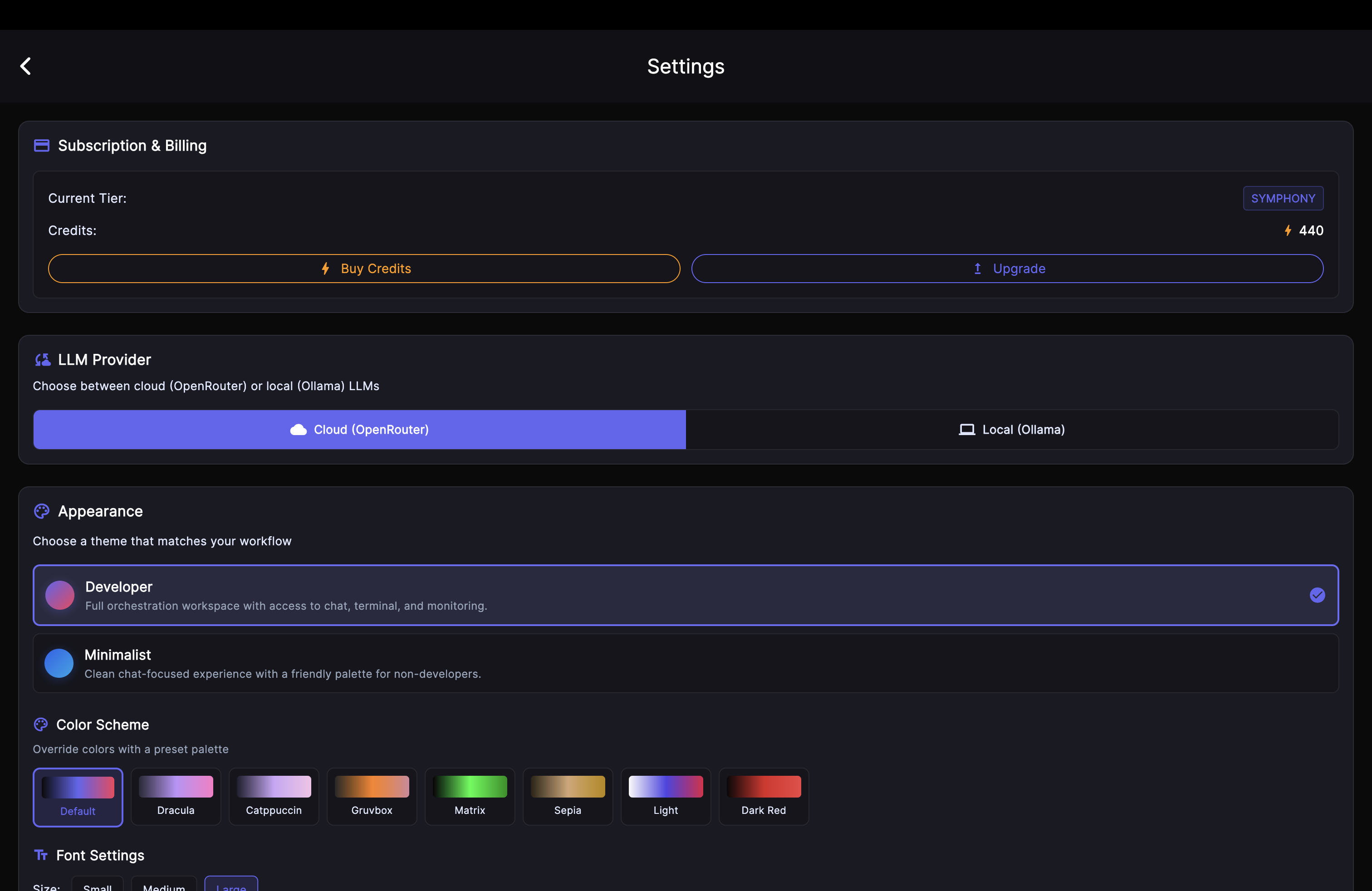Click the lightning icon next to 440 credits
Image resolution: width=1372 pixels, height=891 pixels.
click(x=1288, y=230)
